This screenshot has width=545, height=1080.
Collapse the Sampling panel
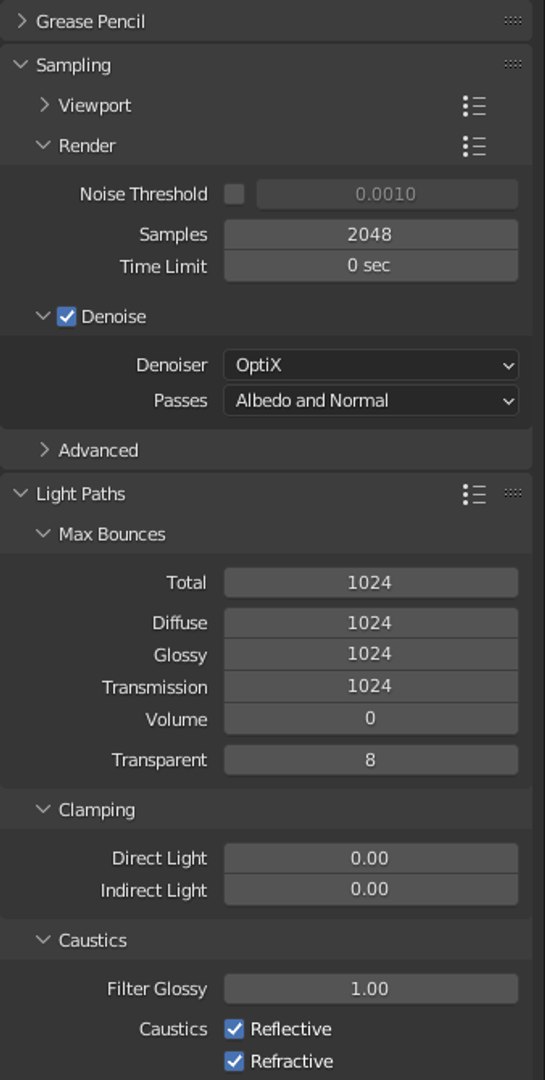[x=21, y=65]
